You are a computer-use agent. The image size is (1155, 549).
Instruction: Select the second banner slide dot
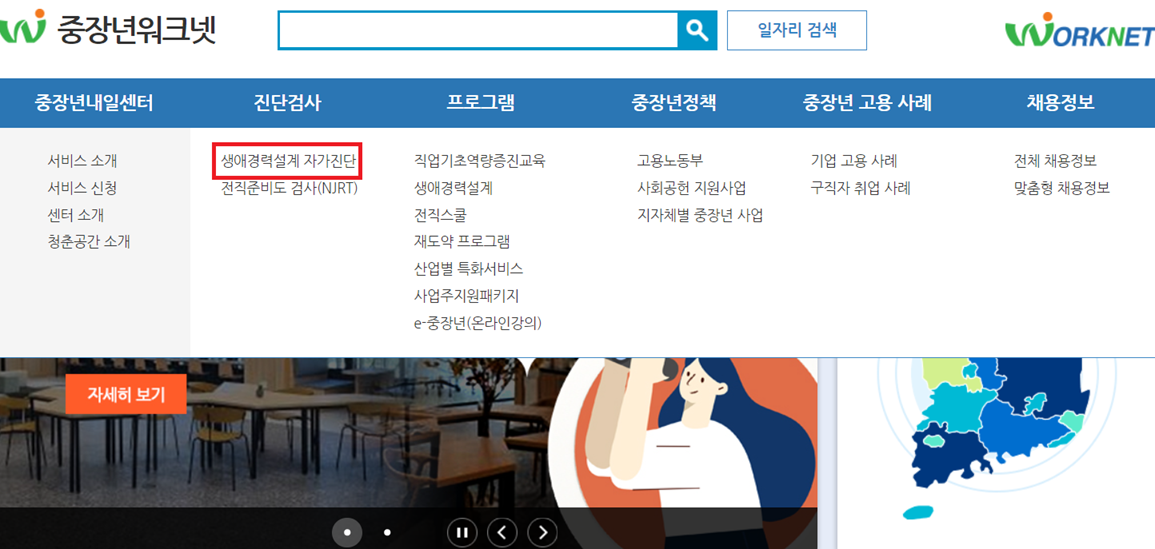click(x=387, y=532)
